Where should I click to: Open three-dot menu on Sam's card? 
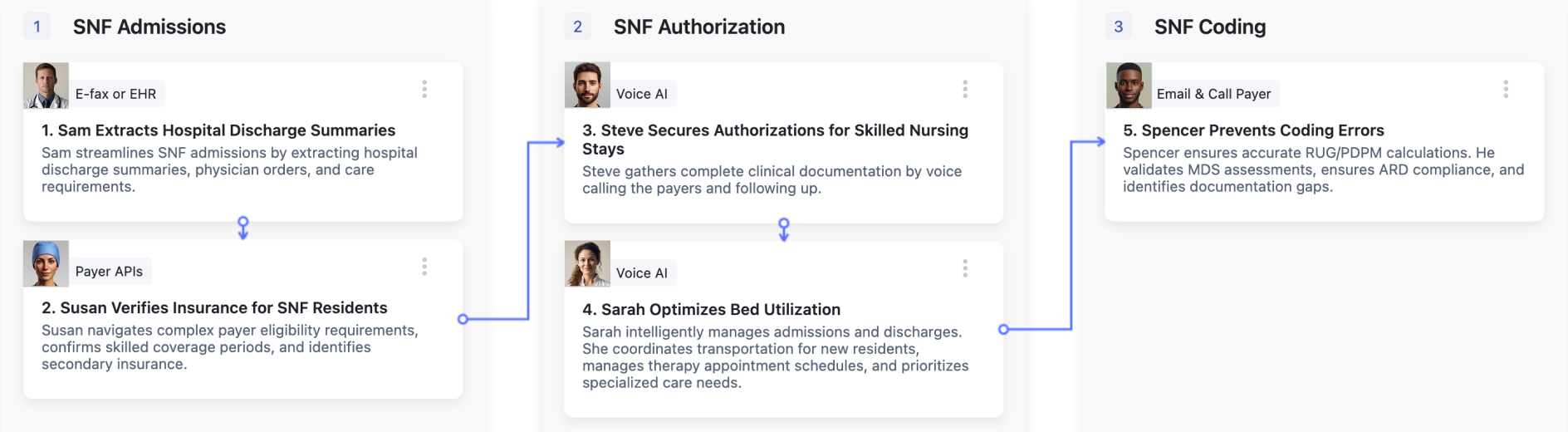pos(424,89)
